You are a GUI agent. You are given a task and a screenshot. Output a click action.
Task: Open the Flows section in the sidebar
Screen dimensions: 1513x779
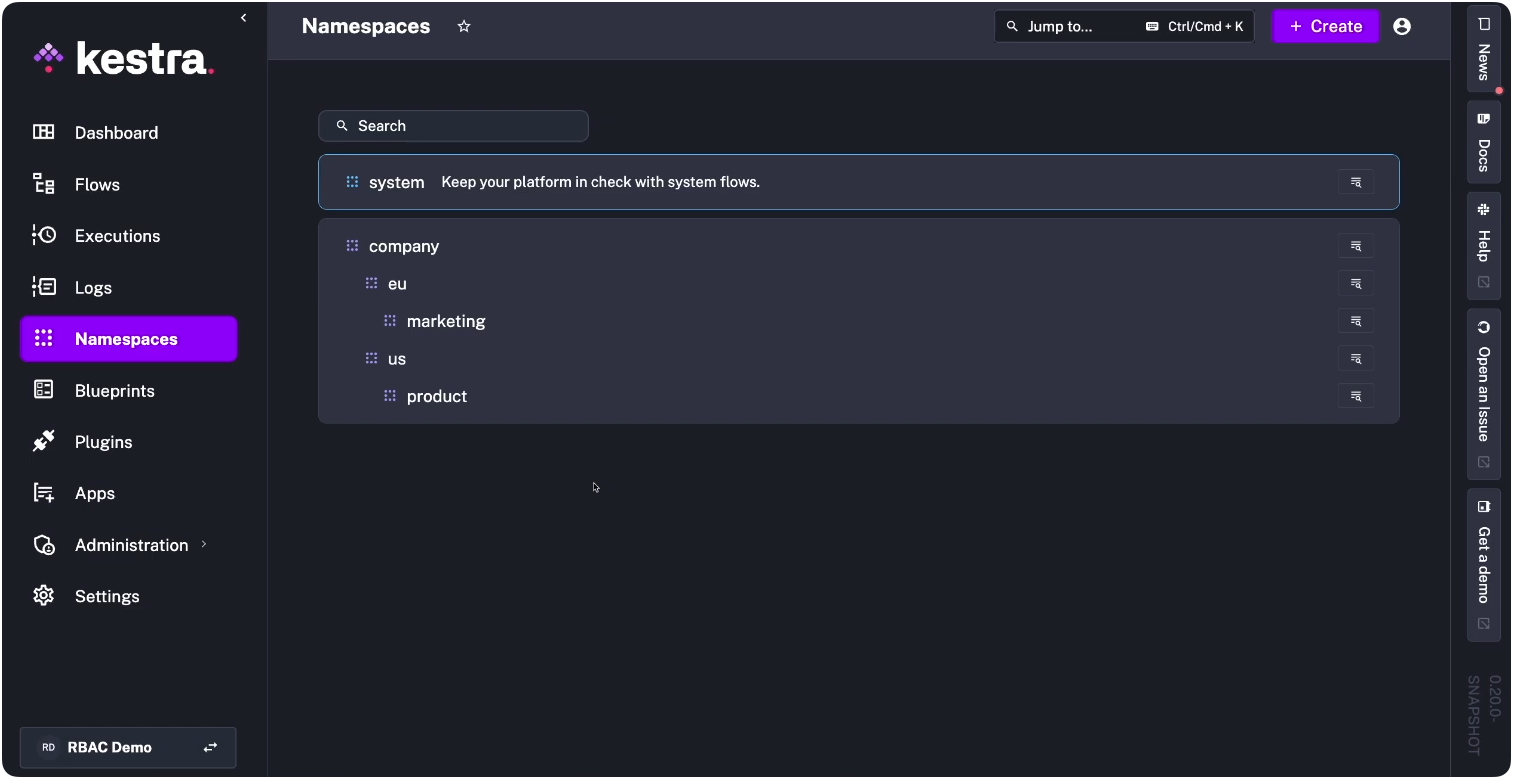[96, 184]
